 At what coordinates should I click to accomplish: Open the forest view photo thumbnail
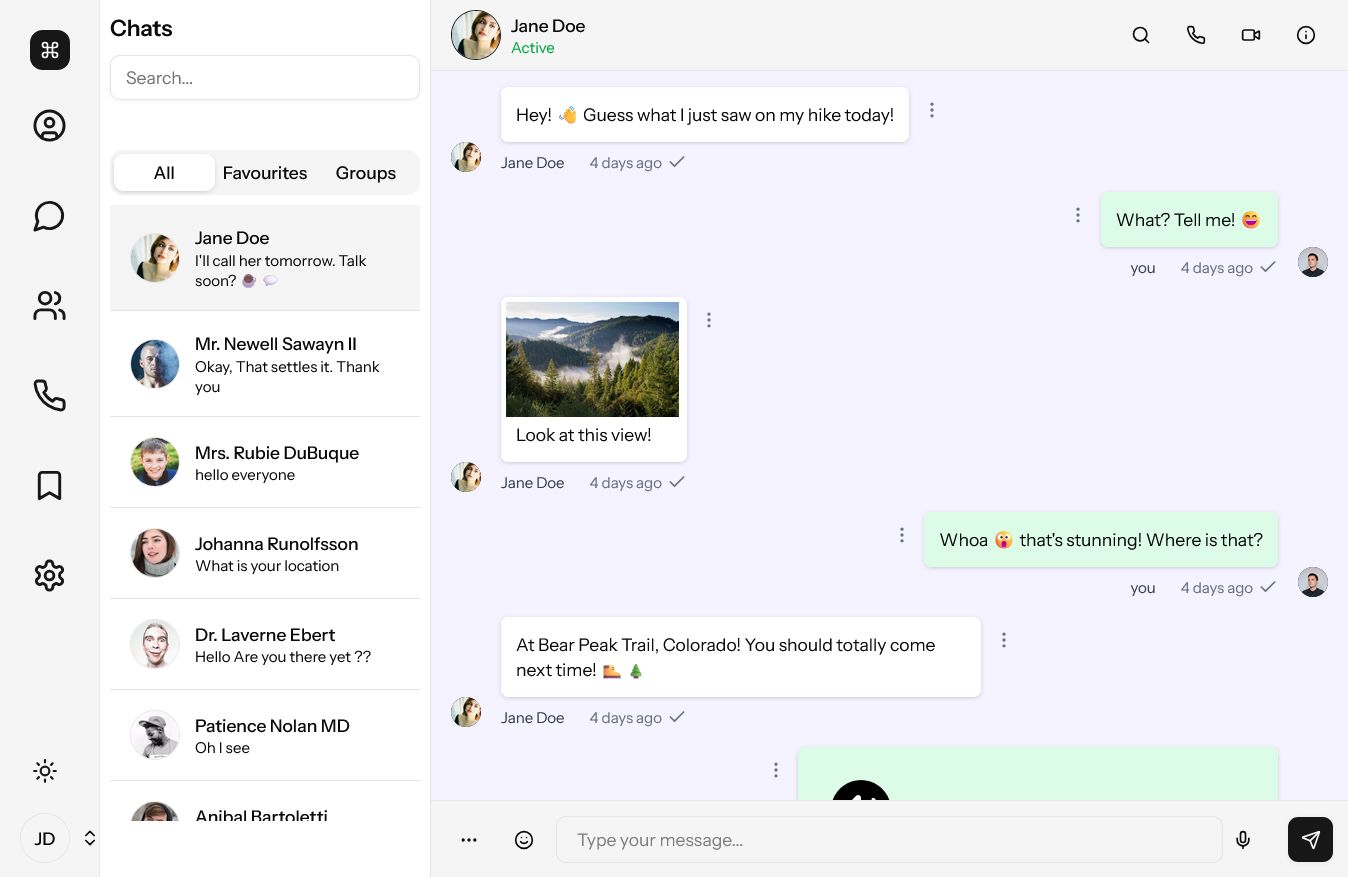(x=592, y=360)
